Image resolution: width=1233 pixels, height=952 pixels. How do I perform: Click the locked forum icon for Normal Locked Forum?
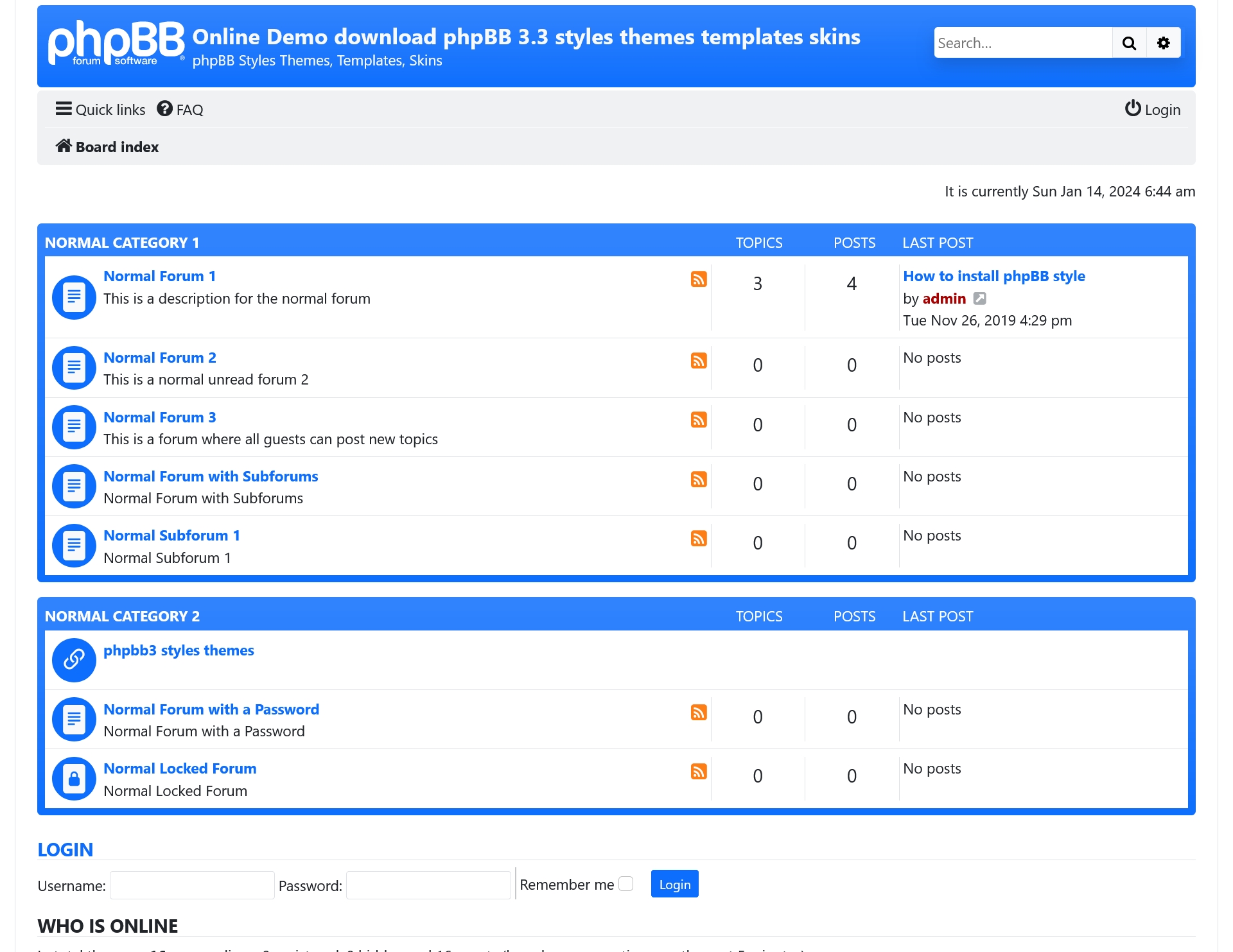click(74, 779)
